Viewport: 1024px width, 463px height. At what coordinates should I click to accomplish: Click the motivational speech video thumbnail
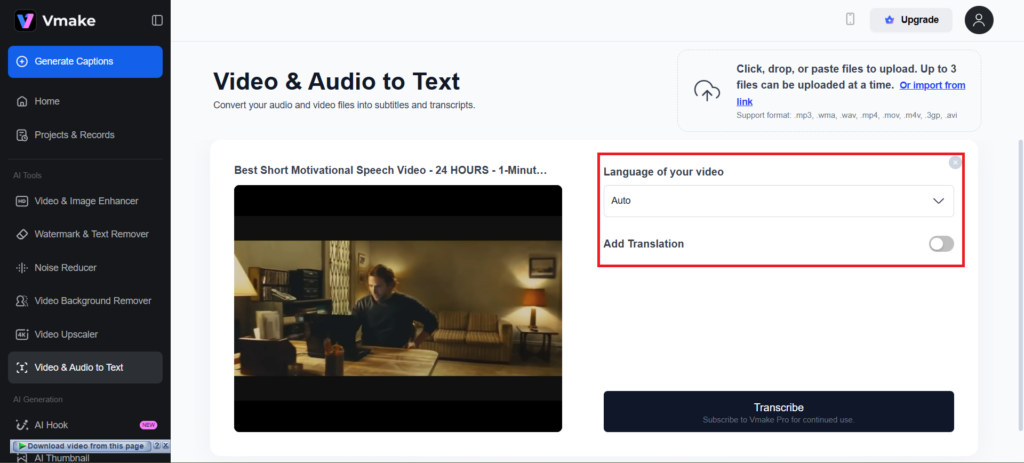[x=398, y=308]
